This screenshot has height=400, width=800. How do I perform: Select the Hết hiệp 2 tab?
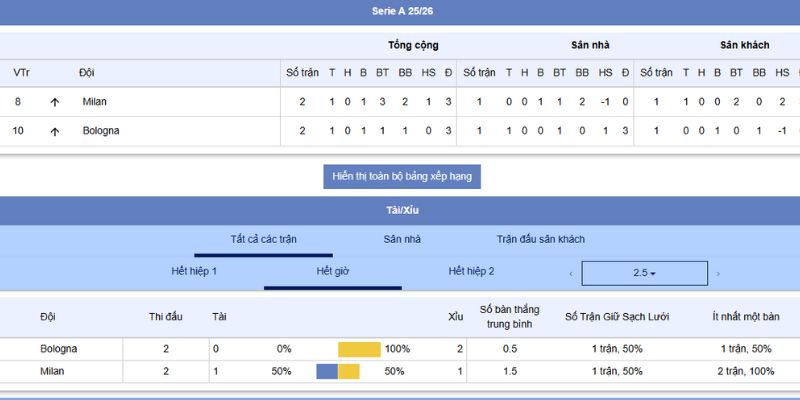(471, 272)
